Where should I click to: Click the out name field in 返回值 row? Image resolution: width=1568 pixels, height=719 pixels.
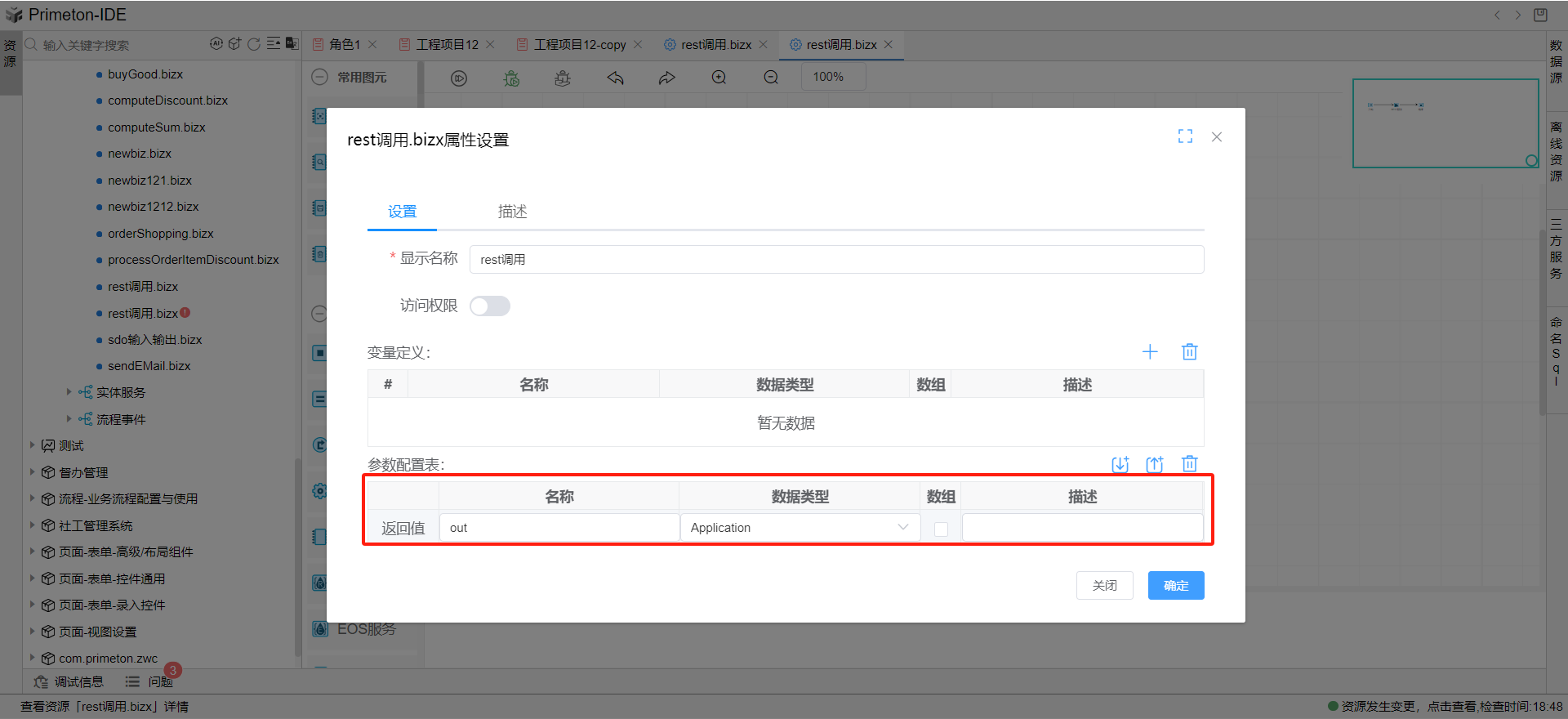pyautogui.click(x=559, y=528)
